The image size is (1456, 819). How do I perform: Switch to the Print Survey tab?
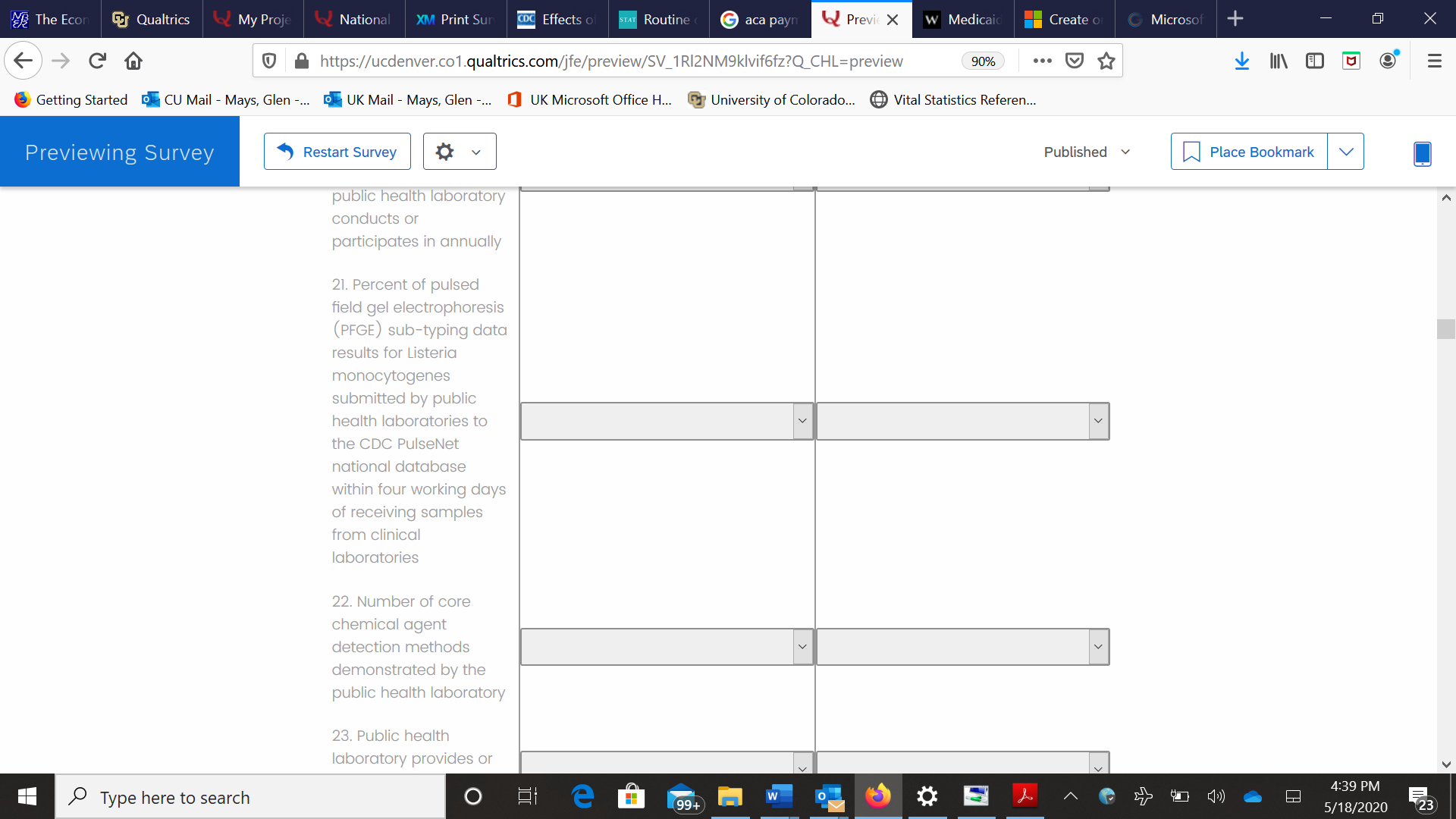click(455, 19)
